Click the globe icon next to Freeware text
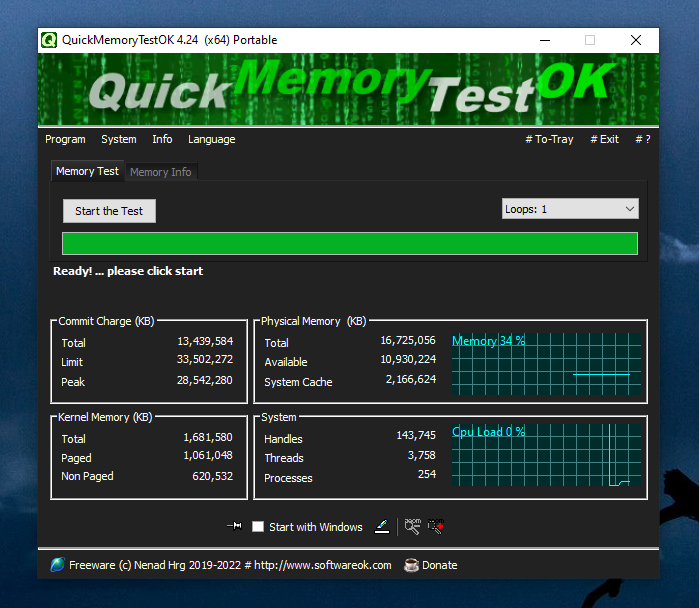The image size is (699, 608). tap(58, 565)
